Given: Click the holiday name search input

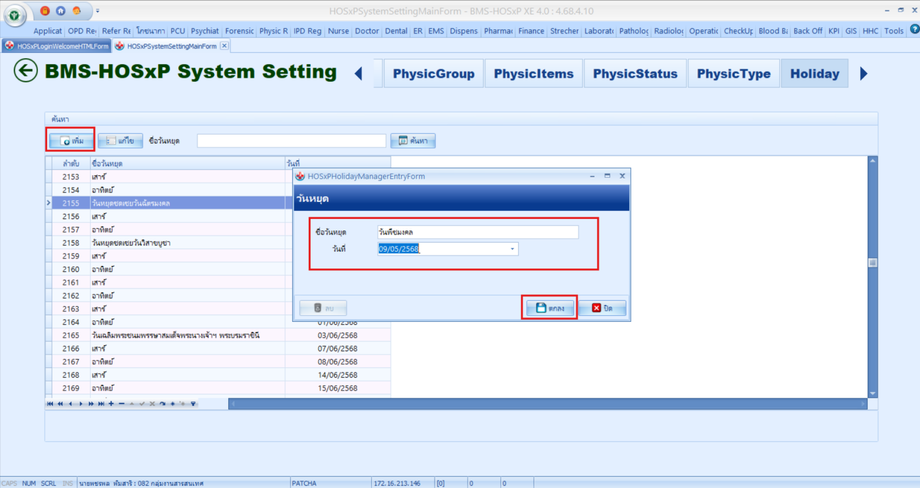Looking at the screenshot, I should coord(292,141).
